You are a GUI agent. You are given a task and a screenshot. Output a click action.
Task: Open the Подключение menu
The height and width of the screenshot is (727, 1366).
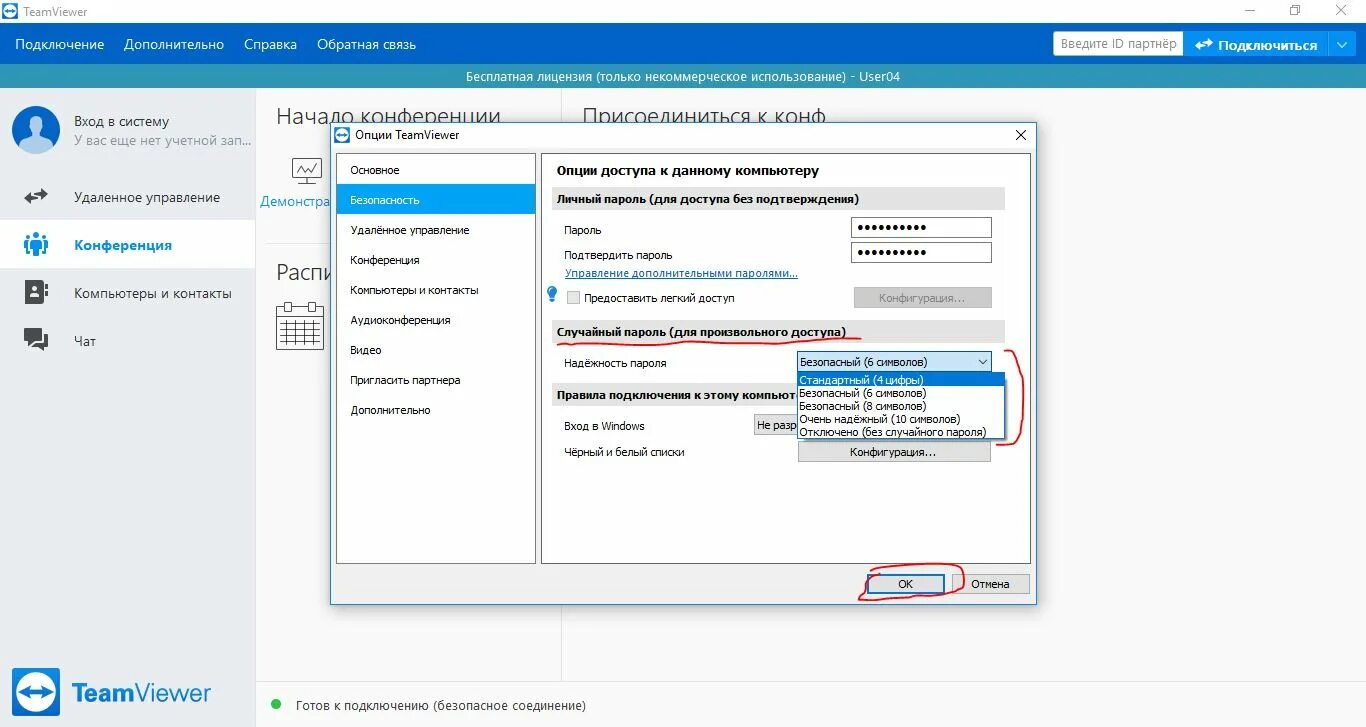(x=60, y=44)
